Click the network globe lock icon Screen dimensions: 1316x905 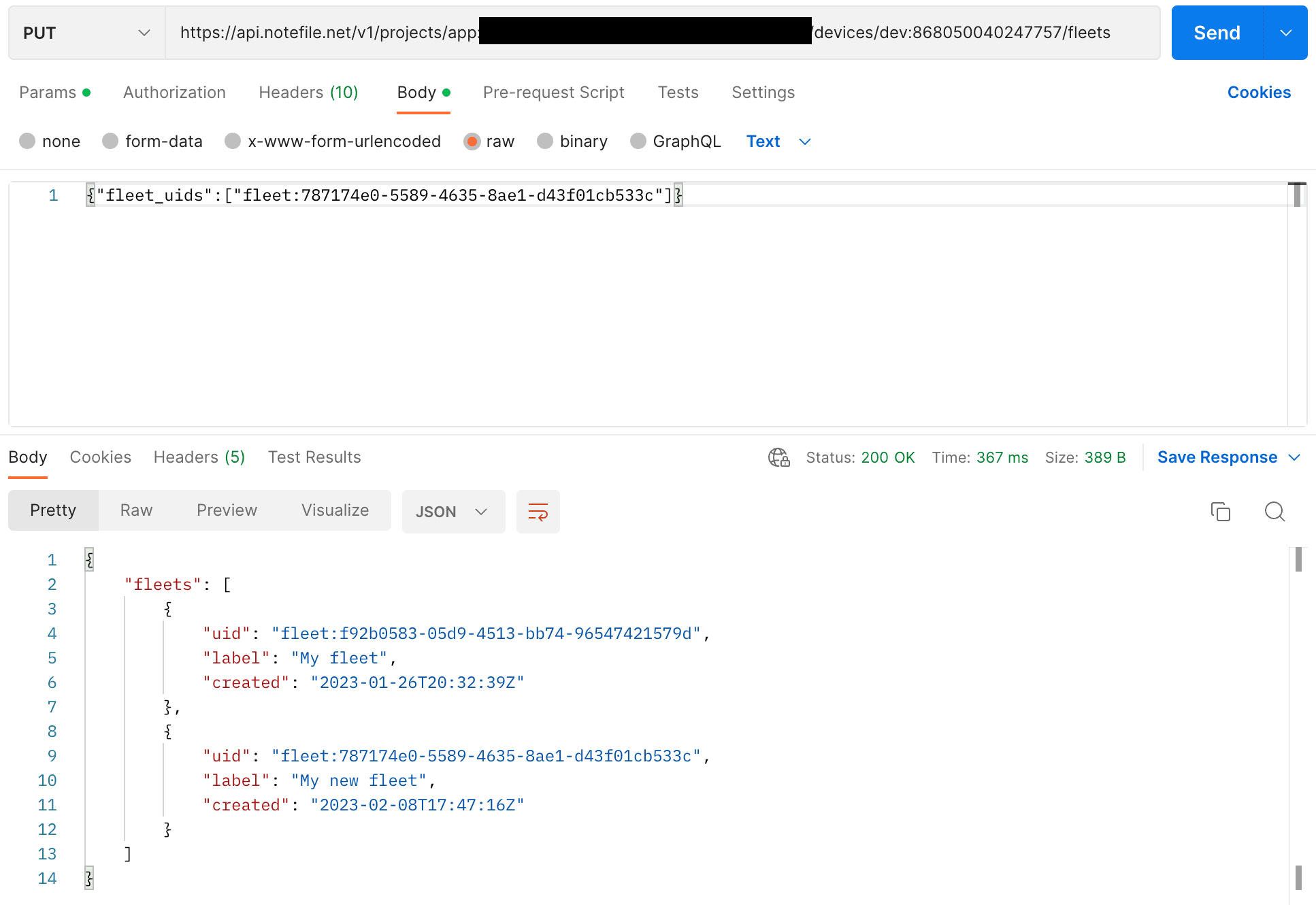point(779,457)
